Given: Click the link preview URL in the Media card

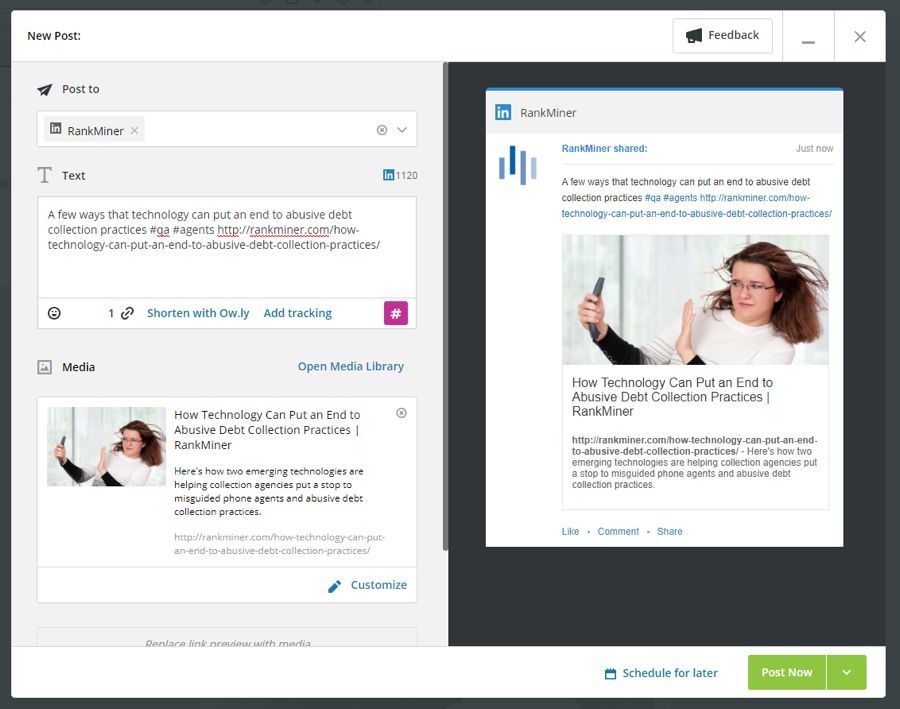Looking at the screenshot, I should point(280,544).
